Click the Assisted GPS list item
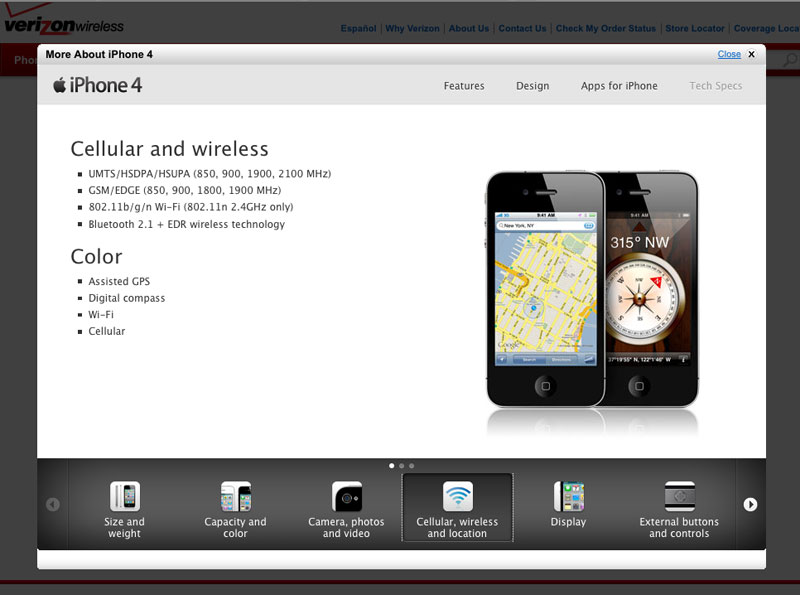 coord(119,281)
